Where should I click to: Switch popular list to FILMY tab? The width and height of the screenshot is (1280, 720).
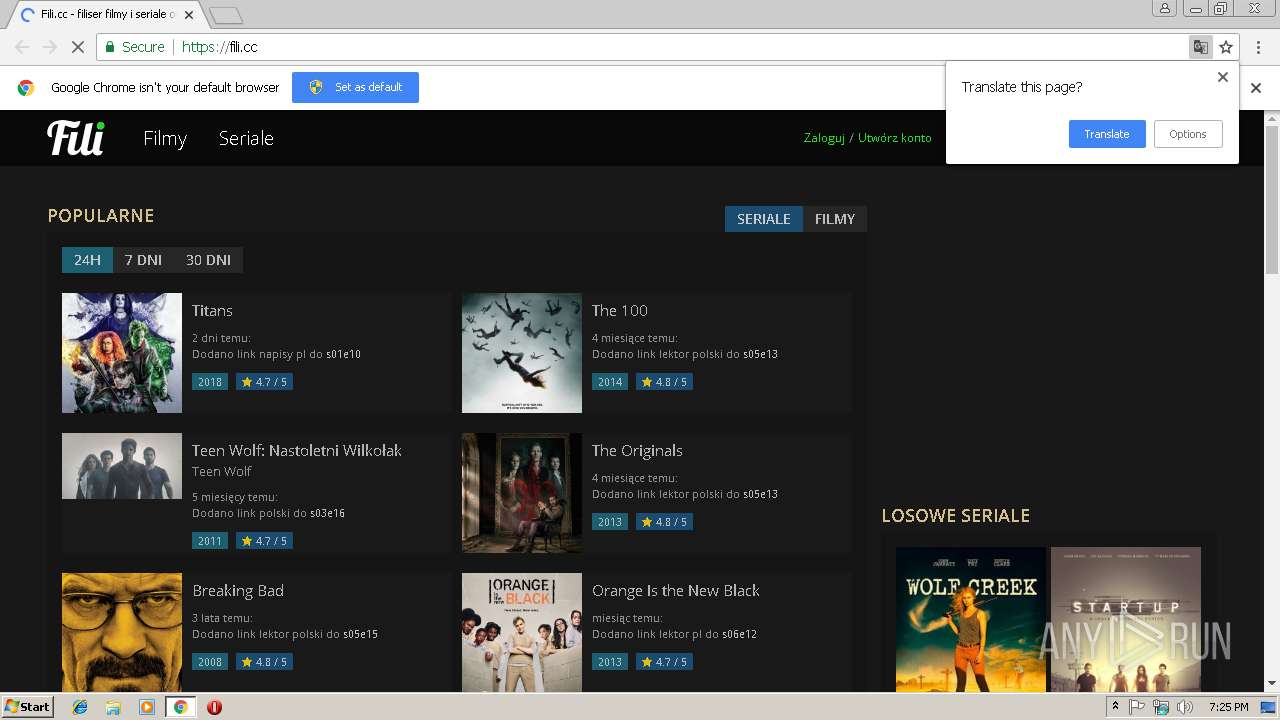coord(835,219)
